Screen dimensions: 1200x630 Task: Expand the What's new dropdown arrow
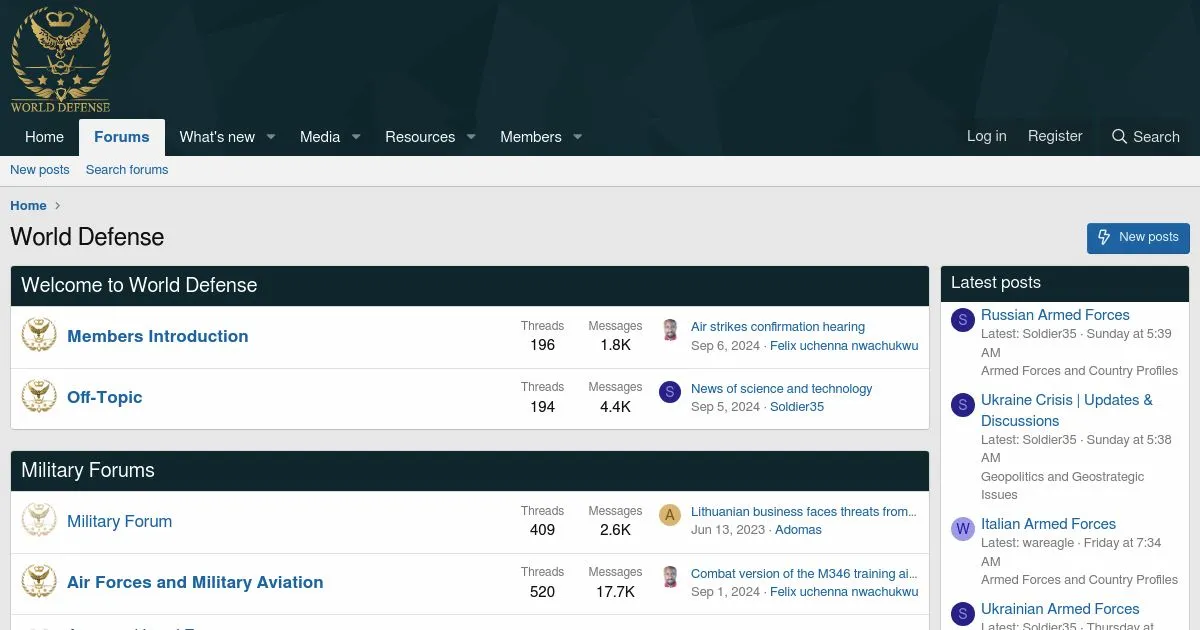tap(270, 137)
